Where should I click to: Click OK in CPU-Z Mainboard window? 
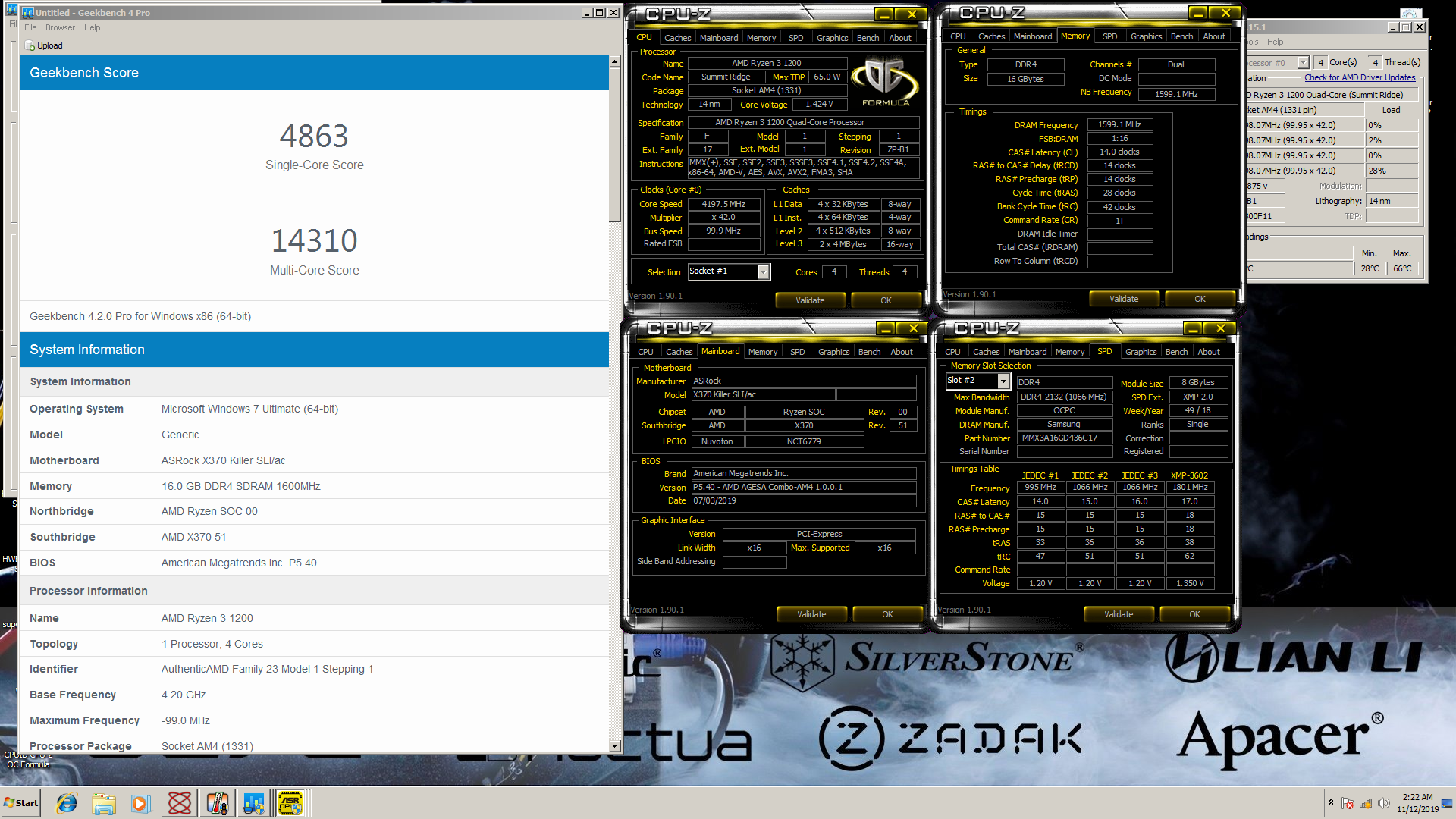(887, 614)
